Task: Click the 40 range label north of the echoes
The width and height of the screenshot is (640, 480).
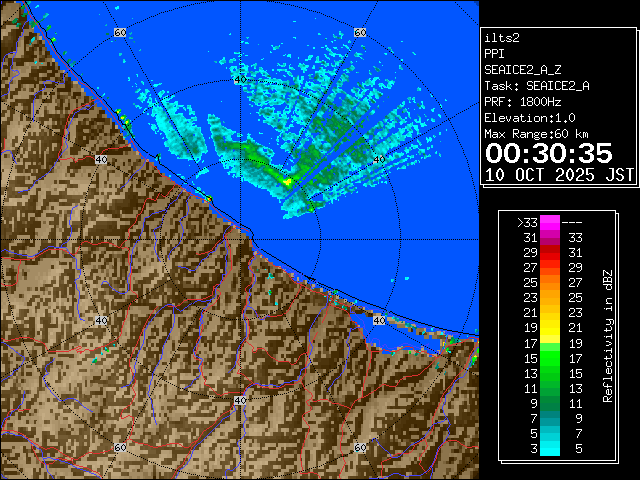Action: [239, 79]
